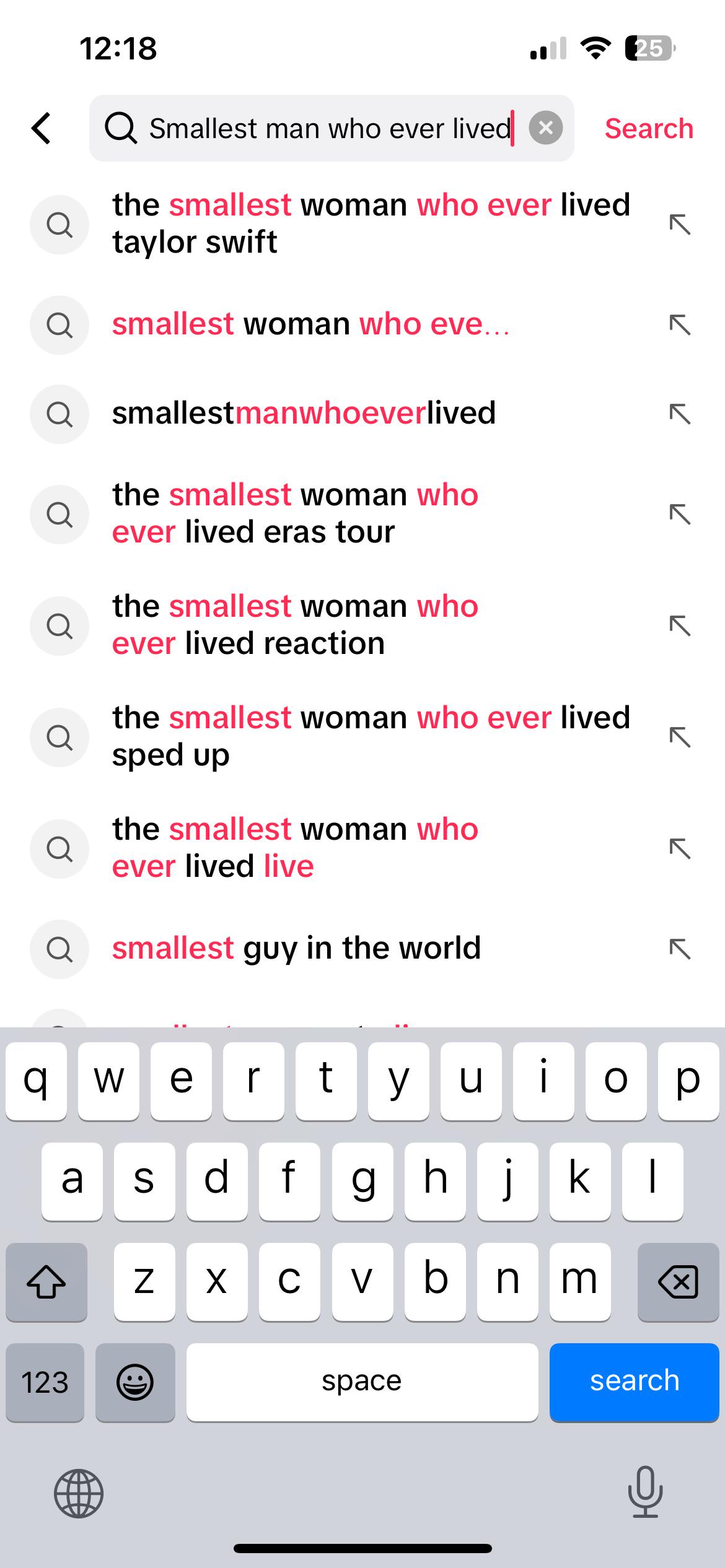Select suggestion 'smallest guy in the world'
This screenshot has height=1568, width=725.
pyautogui.click(x=296, y=948)
